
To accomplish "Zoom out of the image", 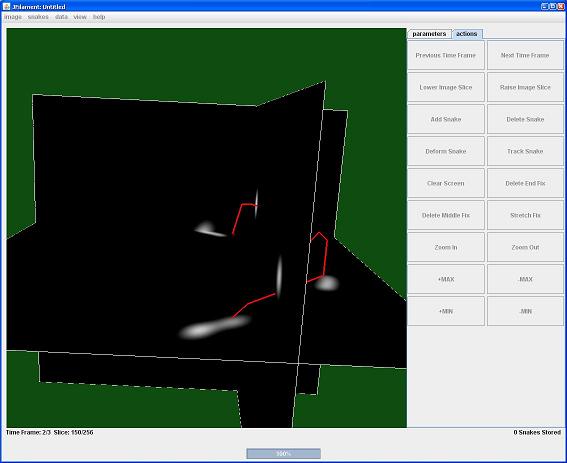I will 525,247.
